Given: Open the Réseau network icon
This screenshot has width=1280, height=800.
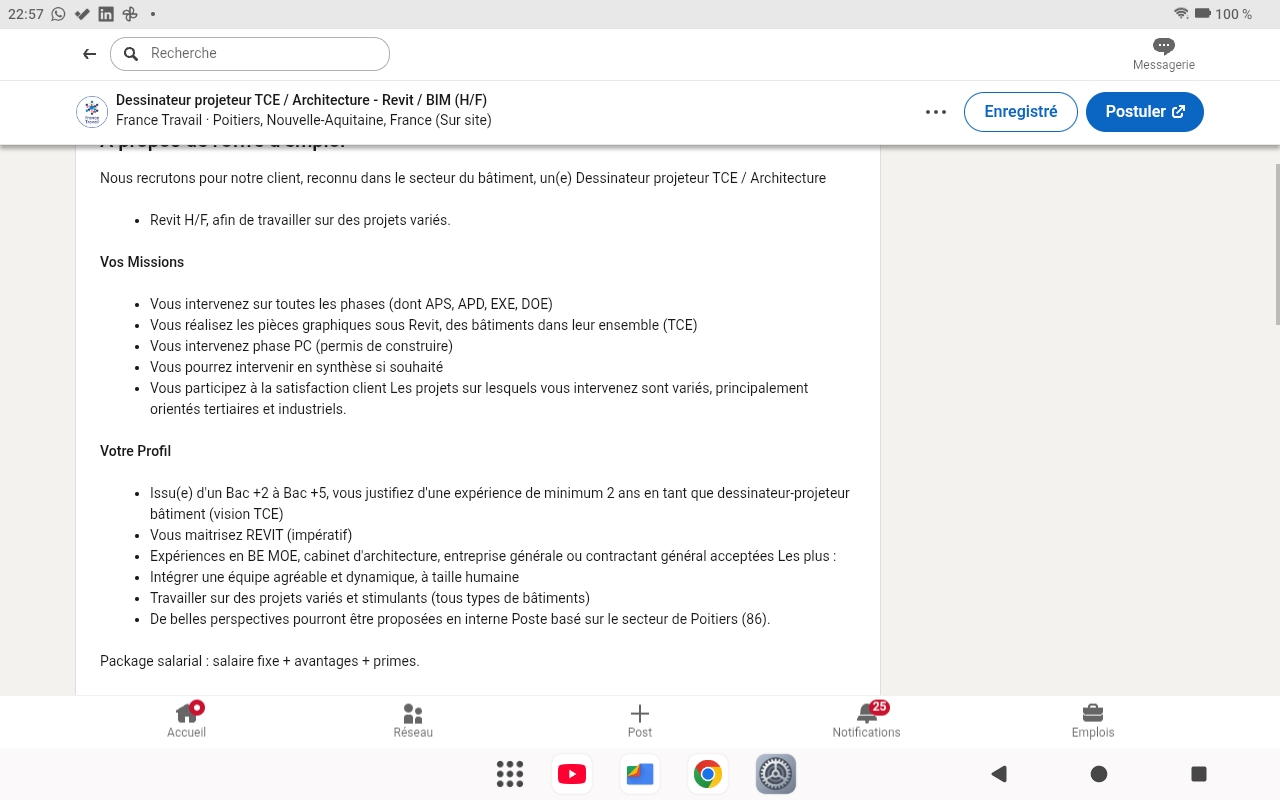Looking at the screenshot, I should (413, 714).
